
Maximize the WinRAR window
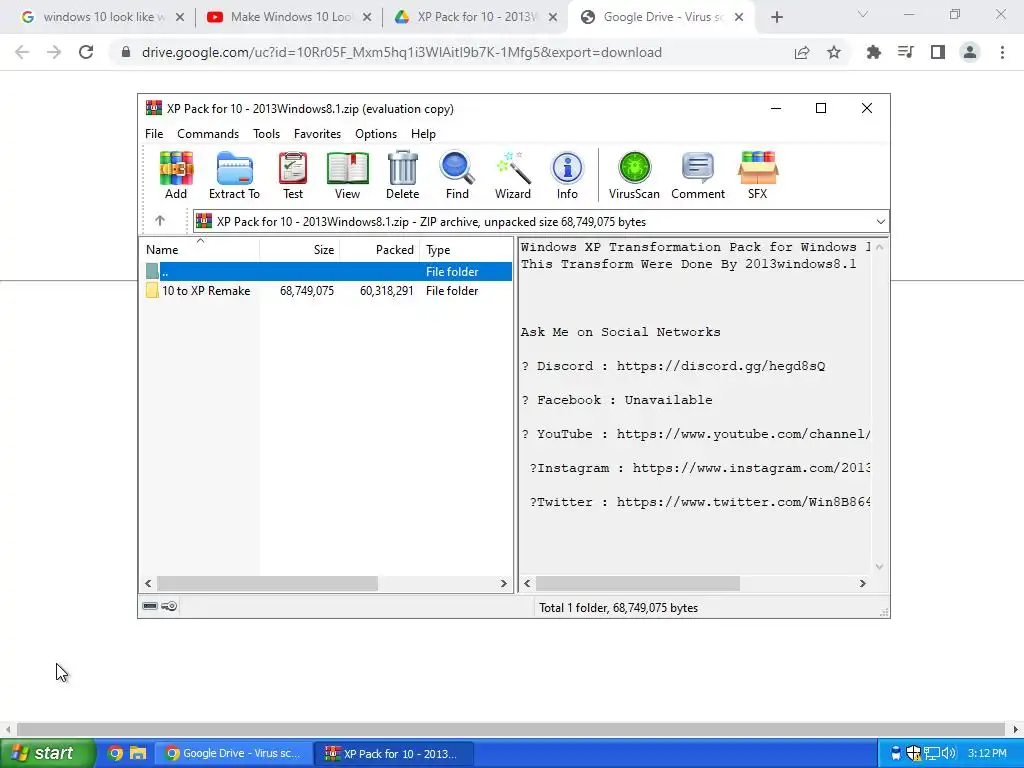coord(821,108)
